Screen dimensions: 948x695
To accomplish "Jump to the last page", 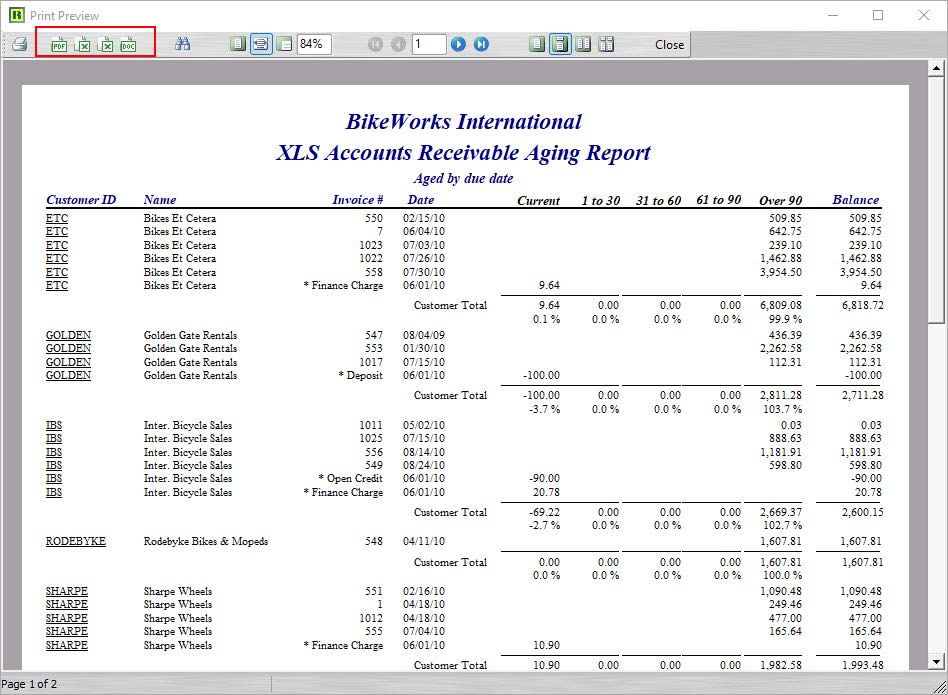I will [x=481, y=44].
